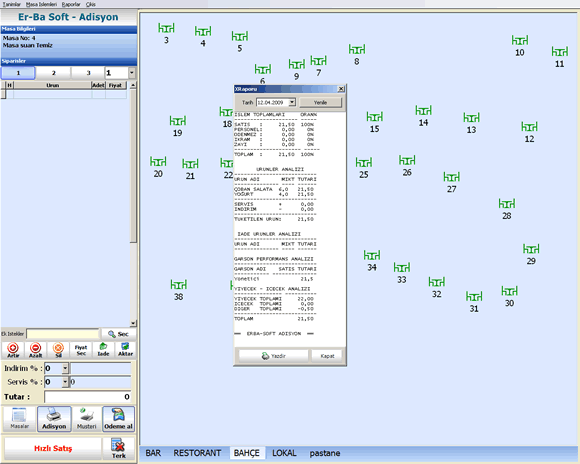This screenshot has height=464, width=580.
Task: Select table 31 icon
Action: click(x=474, y=296)
